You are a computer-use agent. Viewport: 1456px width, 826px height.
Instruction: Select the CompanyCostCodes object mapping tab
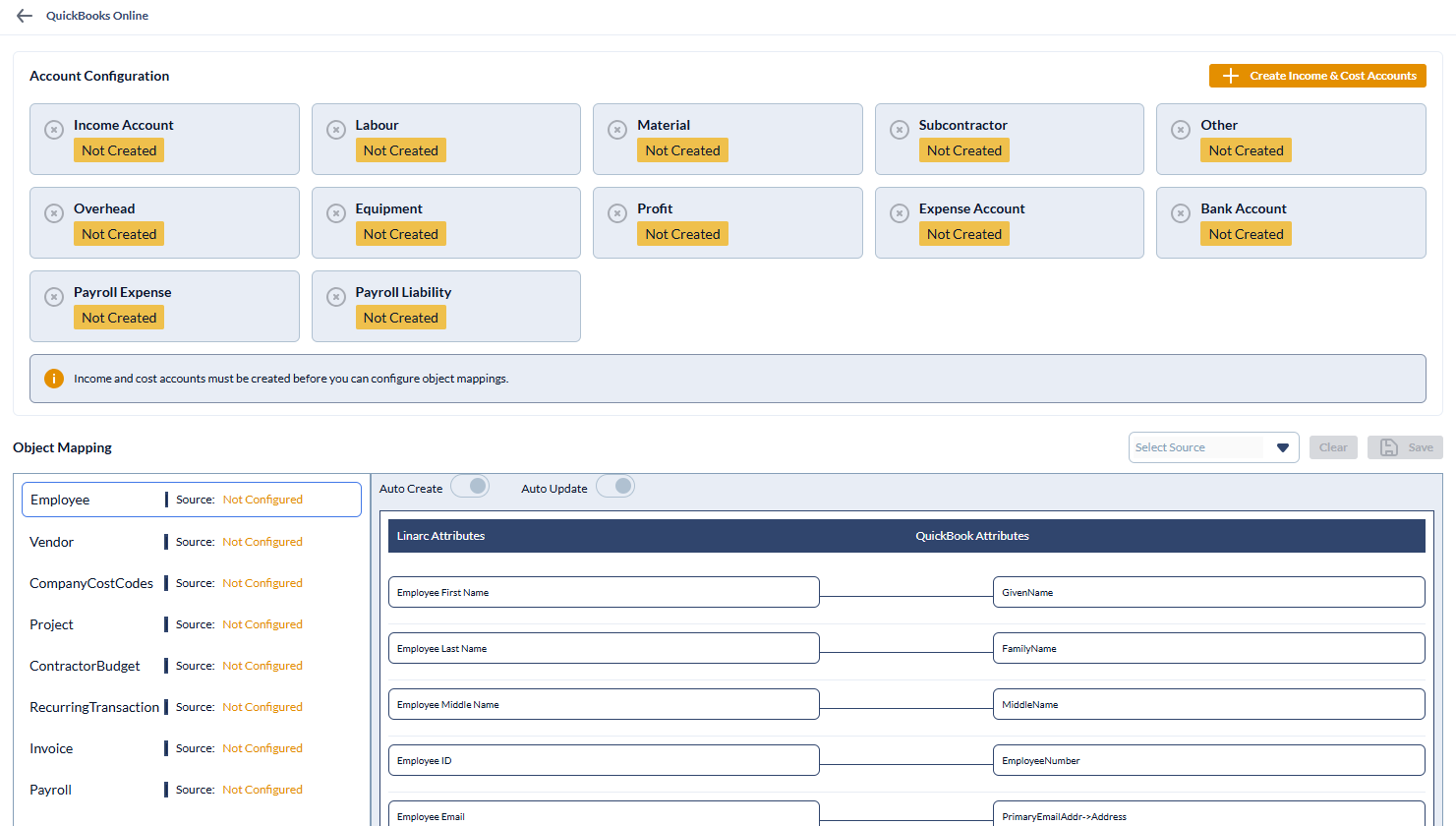click(192, 583)
